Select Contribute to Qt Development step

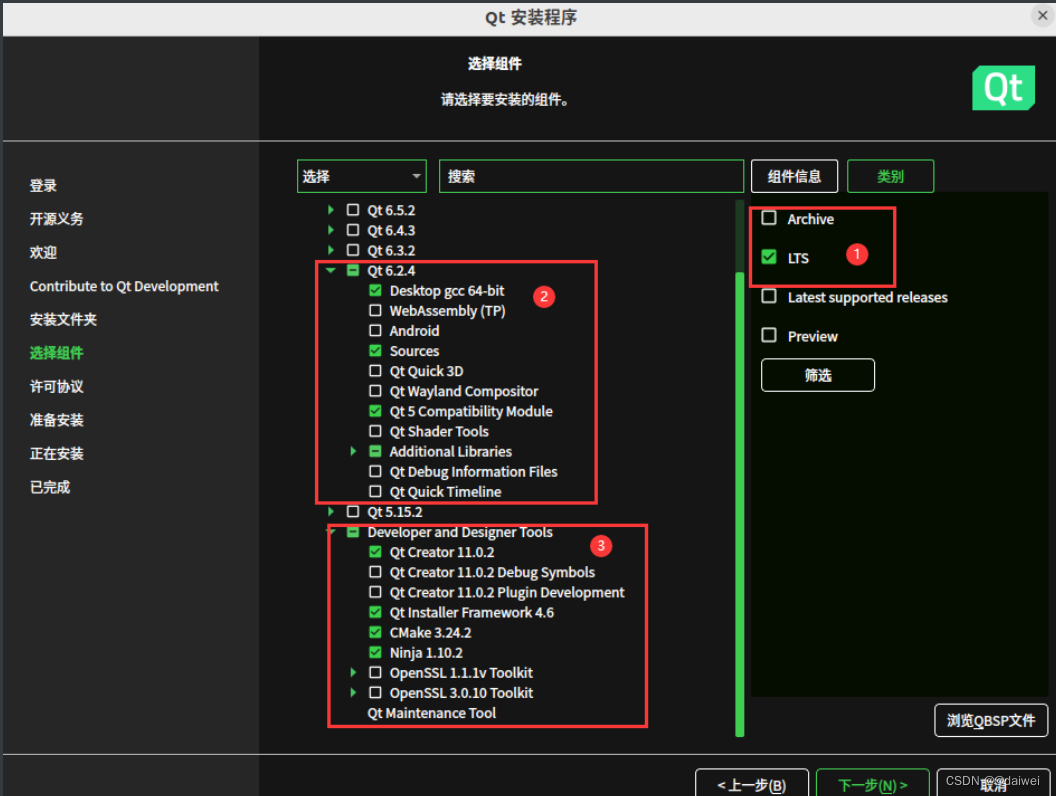click(x=124, y=286)
